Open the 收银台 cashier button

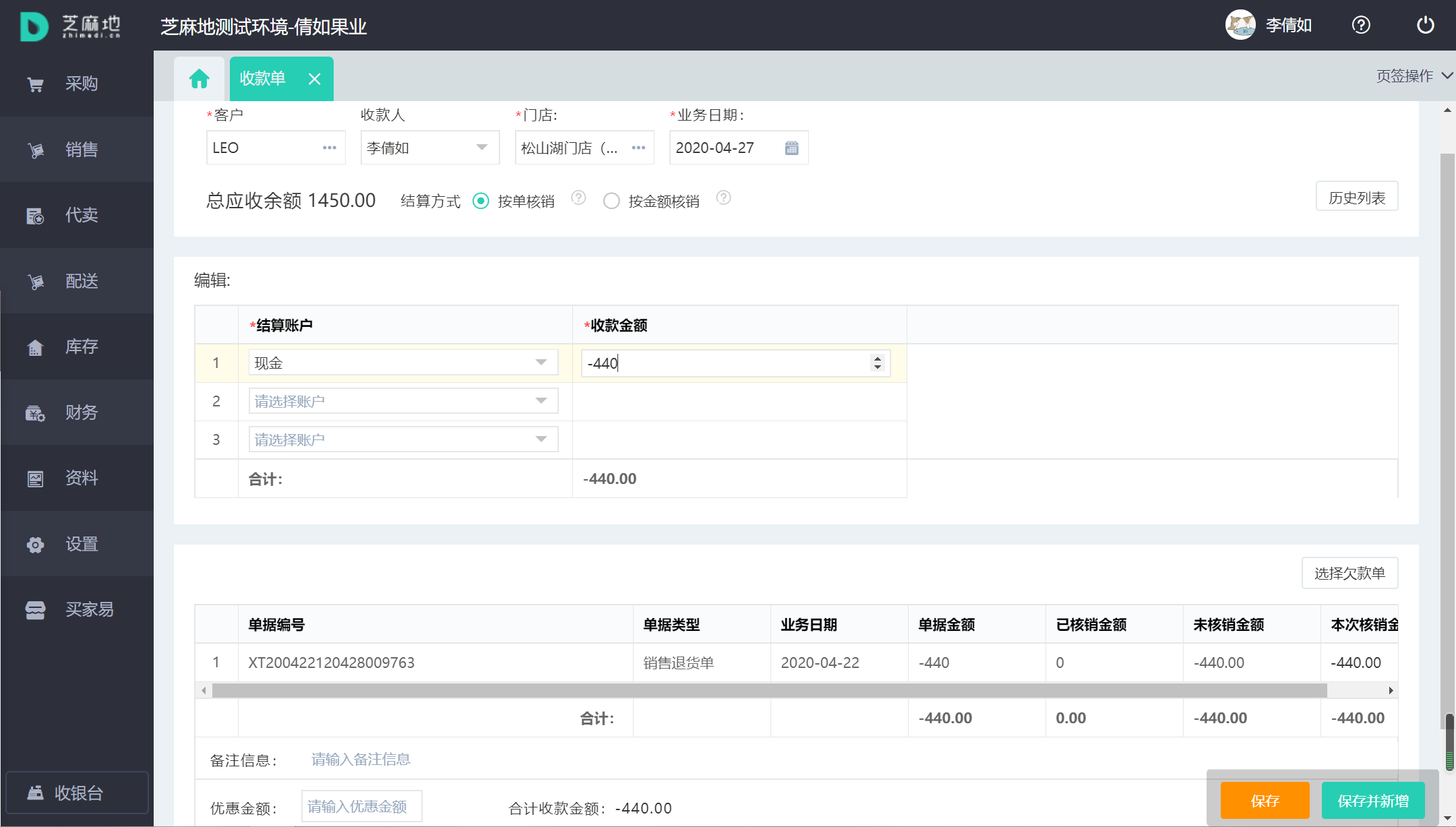tap(77, 793)
